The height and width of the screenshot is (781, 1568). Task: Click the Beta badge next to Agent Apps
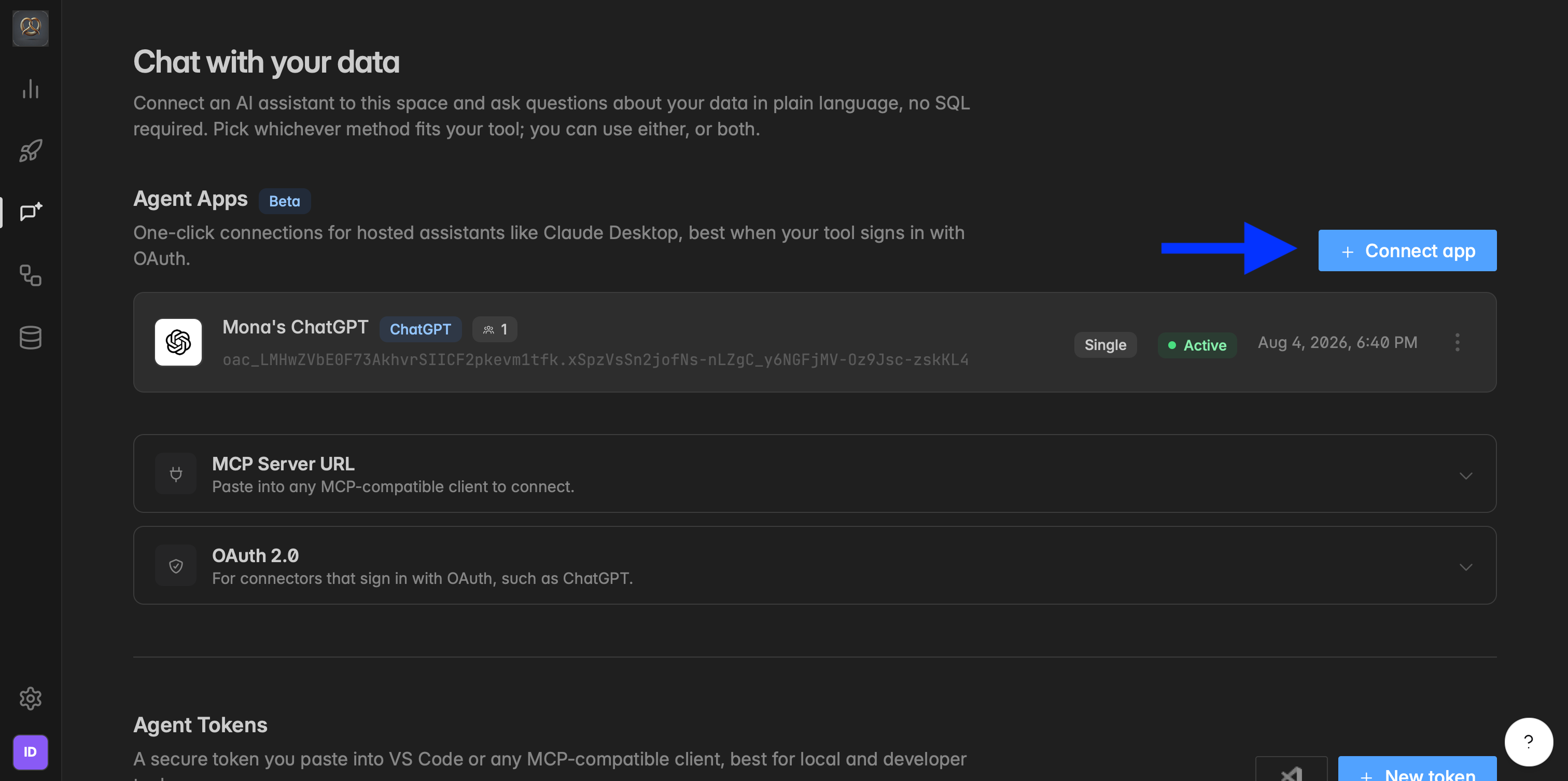pyautogui.click(x=284, y=201)
